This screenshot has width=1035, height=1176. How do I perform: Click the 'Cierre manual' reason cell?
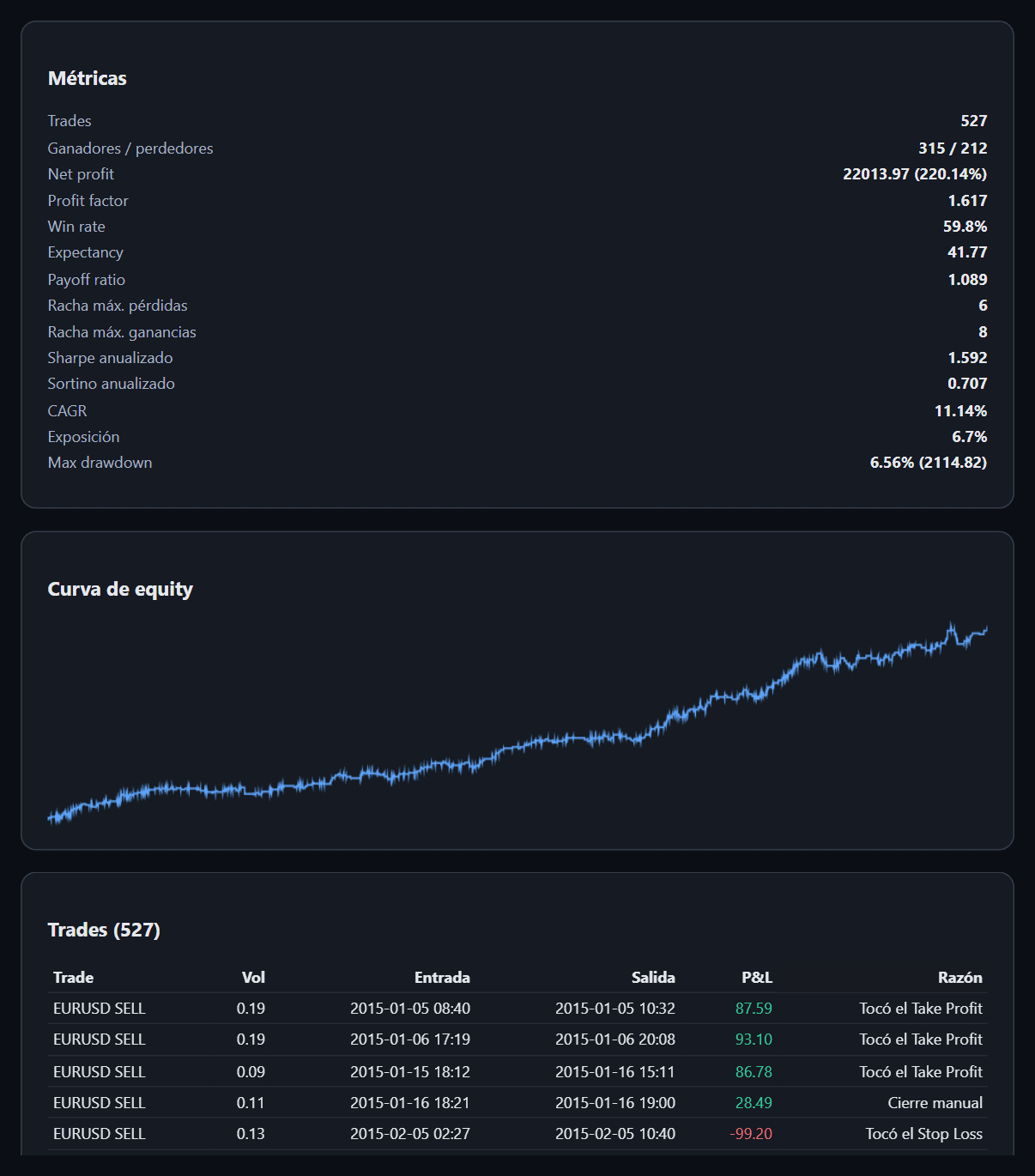tap(935, 1103)
